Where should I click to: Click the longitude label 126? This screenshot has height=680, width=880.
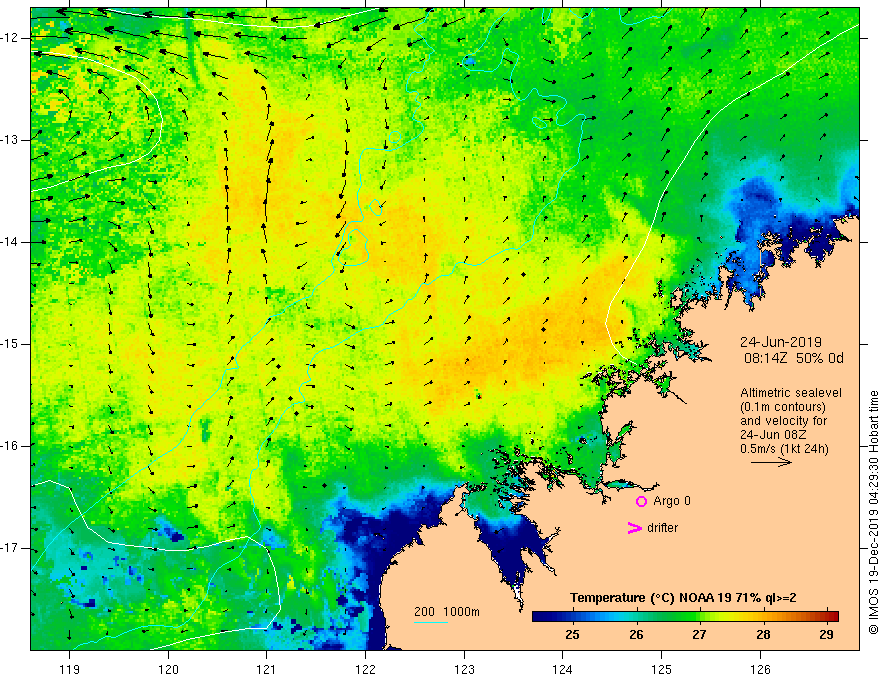(760, 669)
